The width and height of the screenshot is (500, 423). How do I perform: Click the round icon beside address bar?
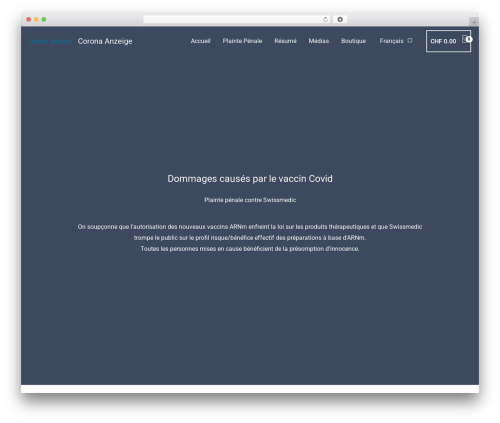tap(340, 20)
